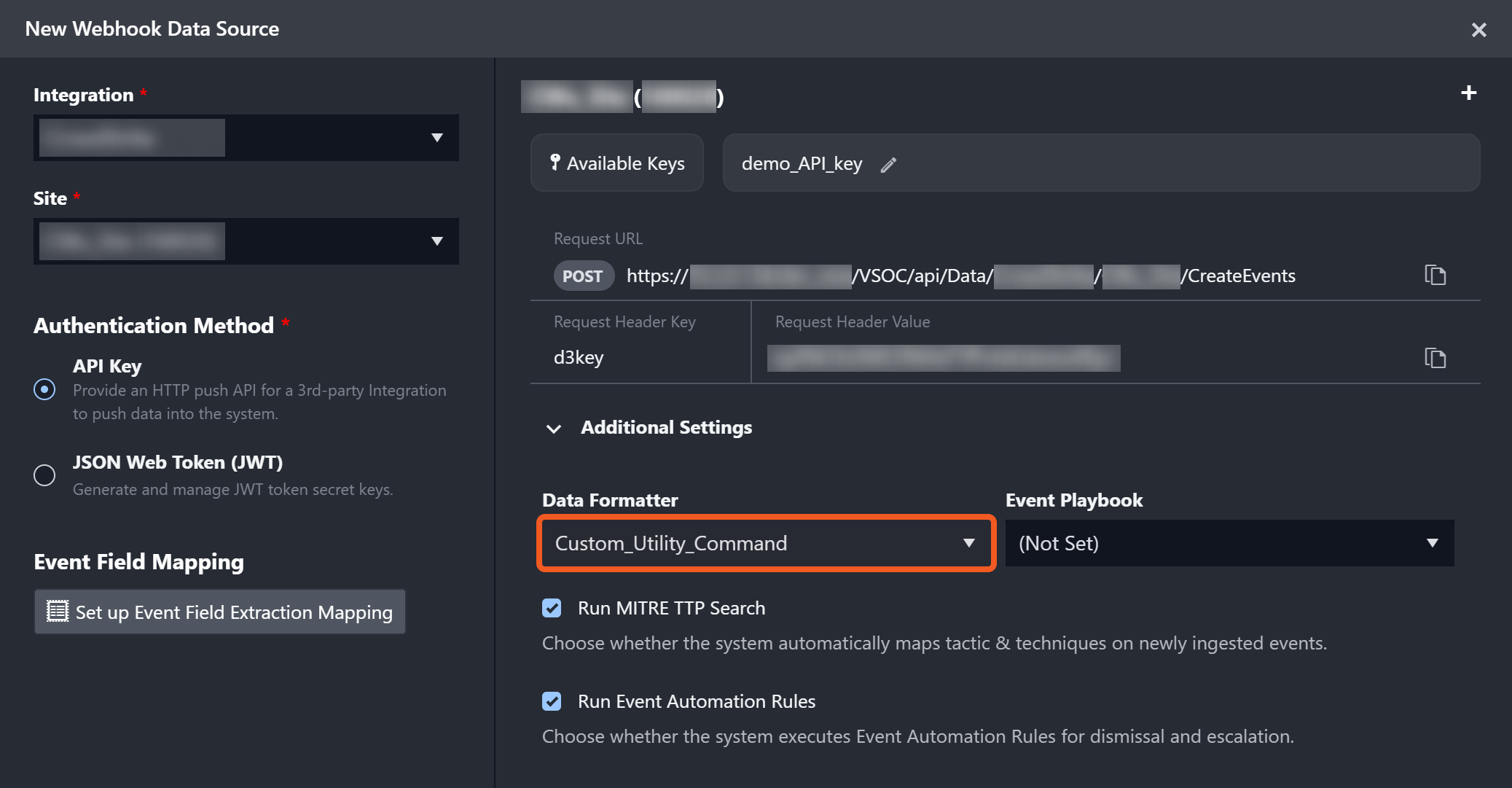The image size is (1512, 788).
Task: Select JSON Web Token (JWT) authentication
Action: click(44, 475)
